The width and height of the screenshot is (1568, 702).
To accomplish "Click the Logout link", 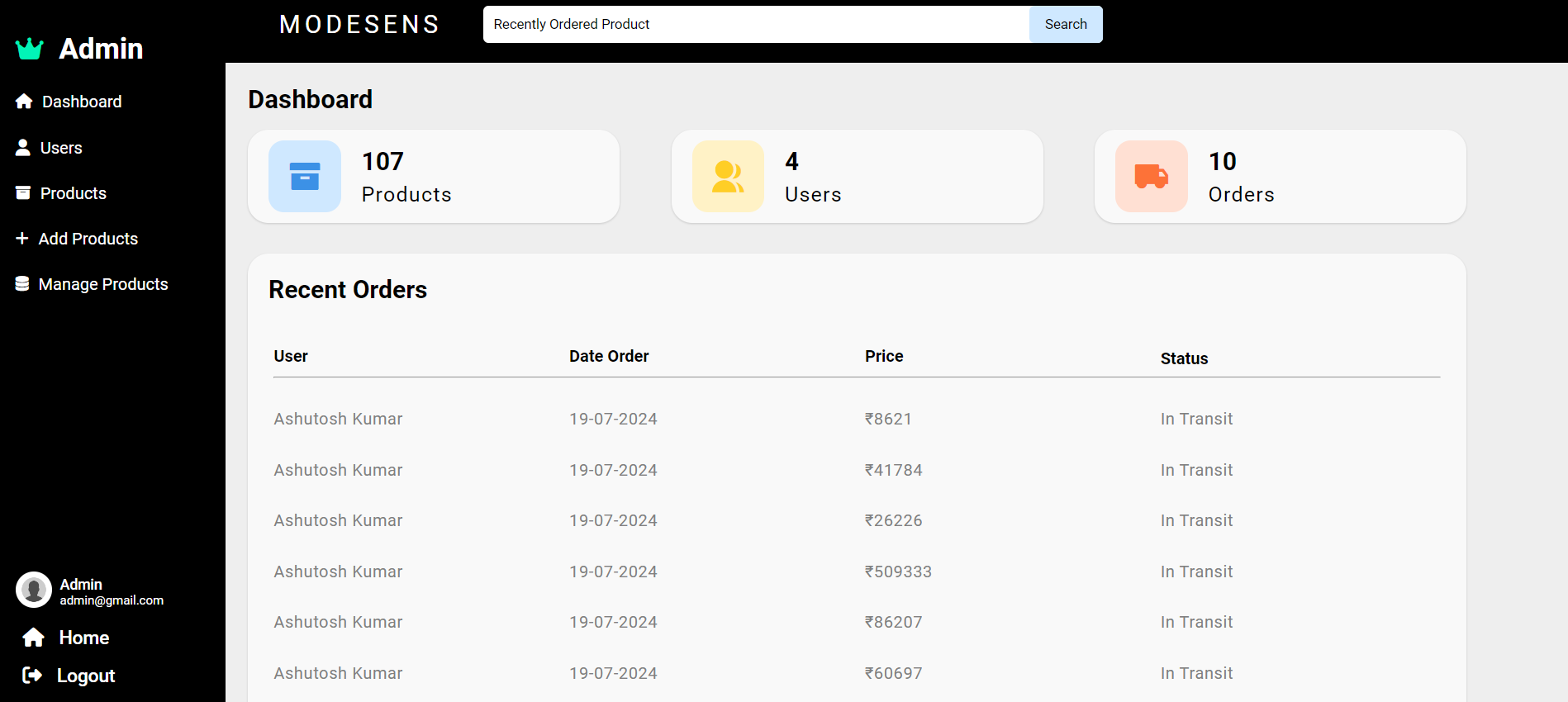I will (x=86, y=676).
